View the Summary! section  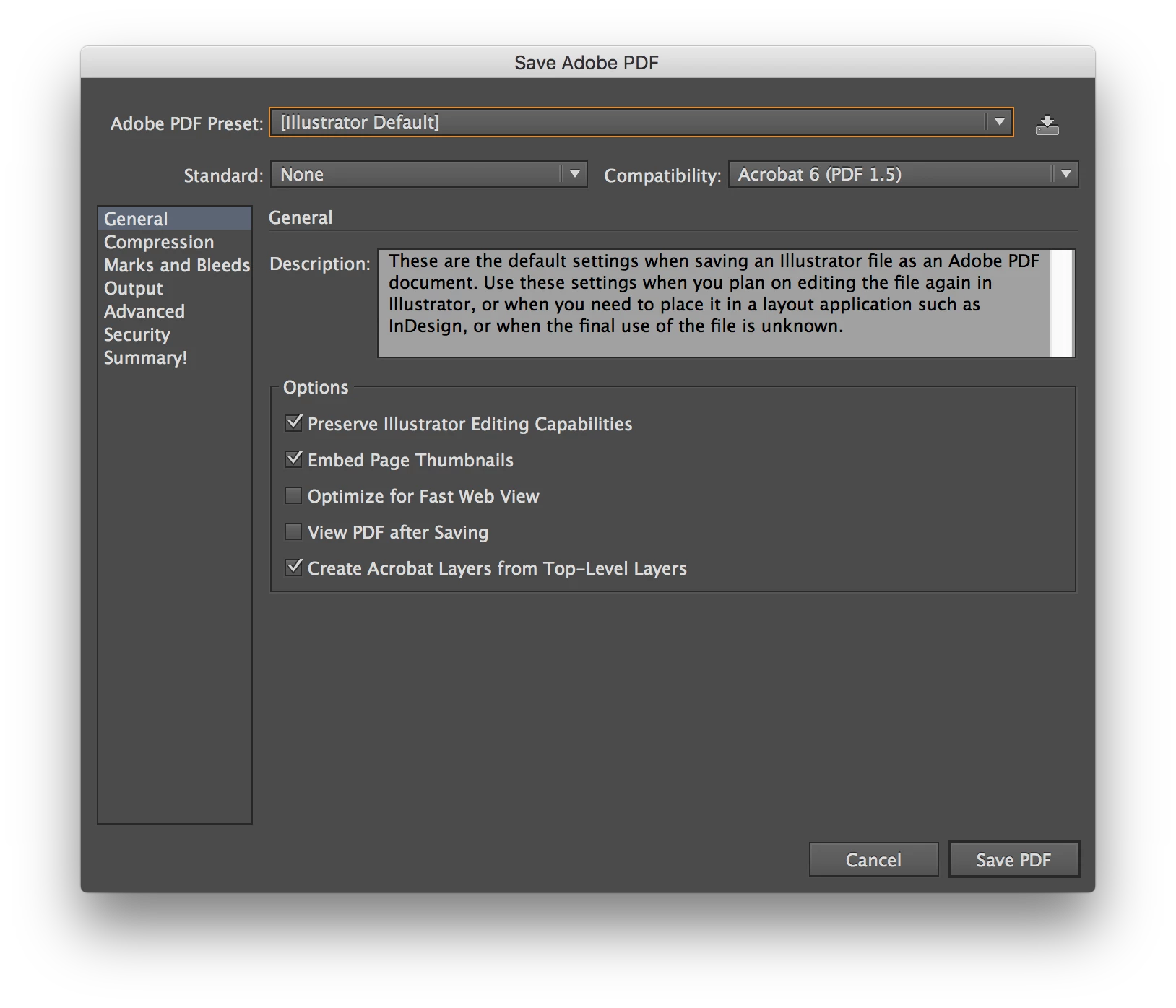click(x=175, y=357)
